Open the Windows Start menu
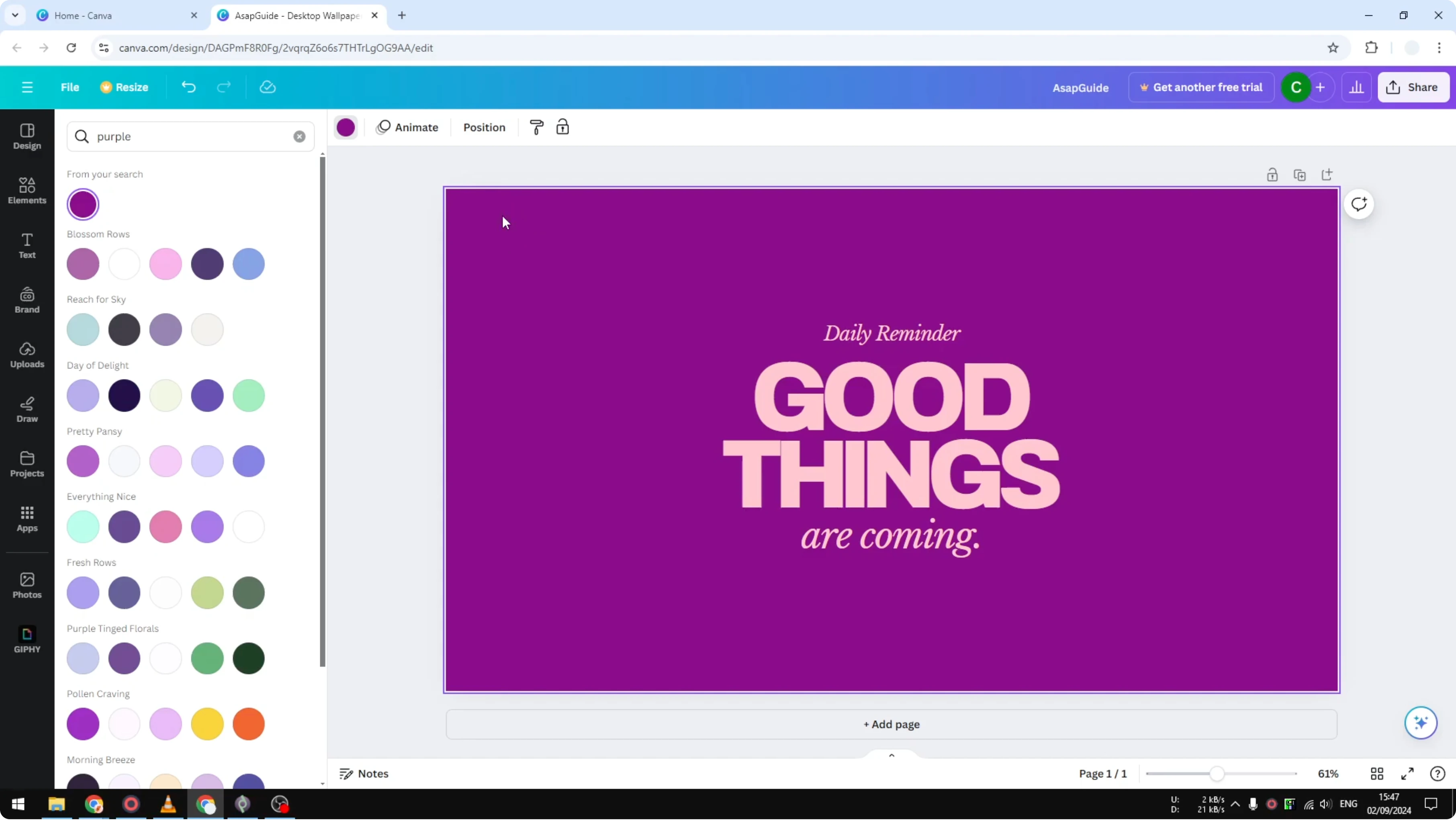Viewport: 1456px width, 820px height. pos(18,804)
